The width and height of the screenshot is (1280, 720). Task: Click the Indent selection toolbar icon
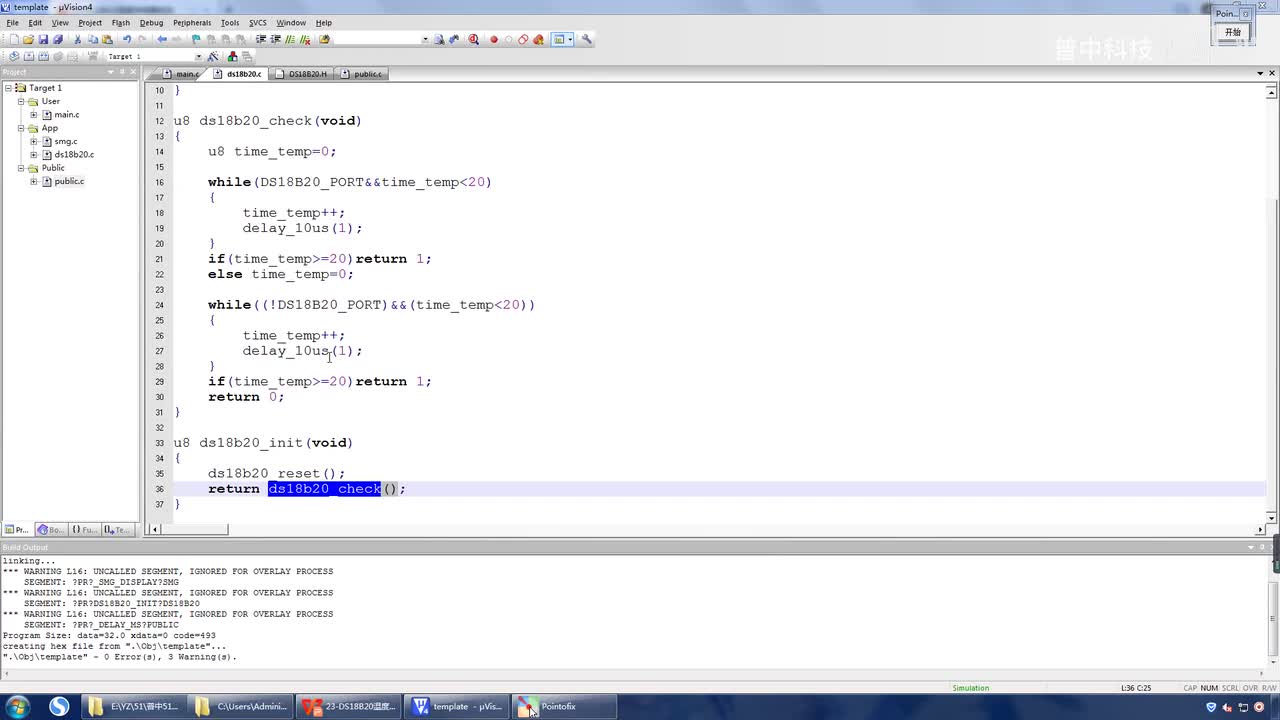(x=261, y=40)
